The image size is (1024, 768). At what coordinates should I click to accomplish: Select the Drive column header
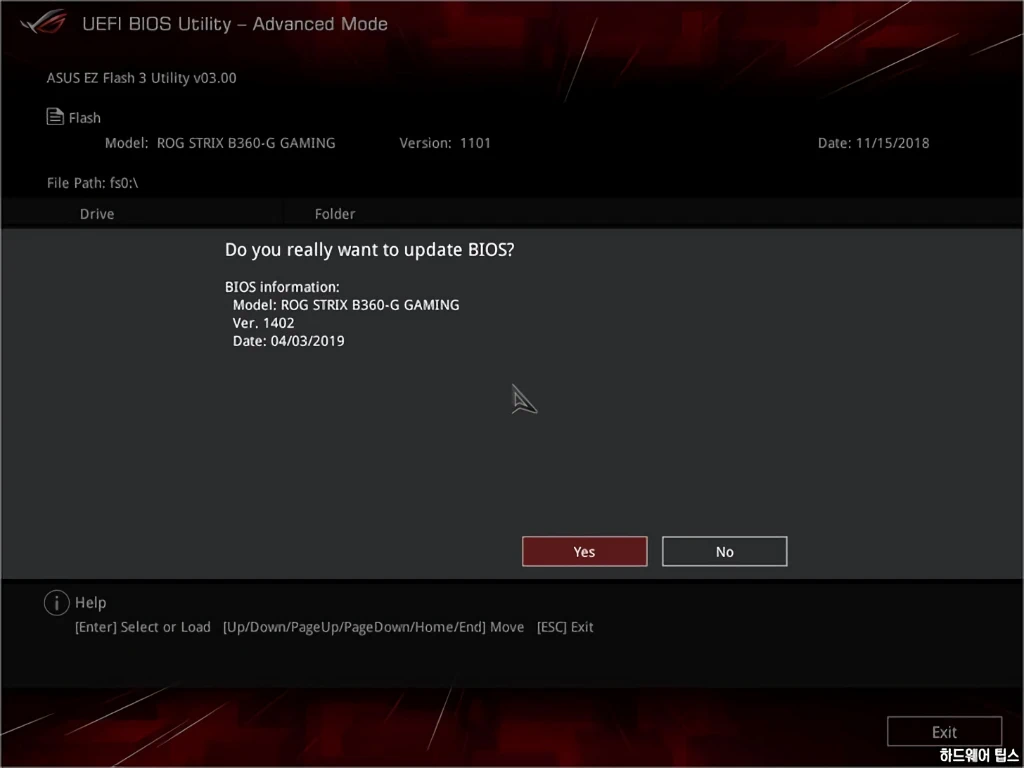[x=97, y=214]
